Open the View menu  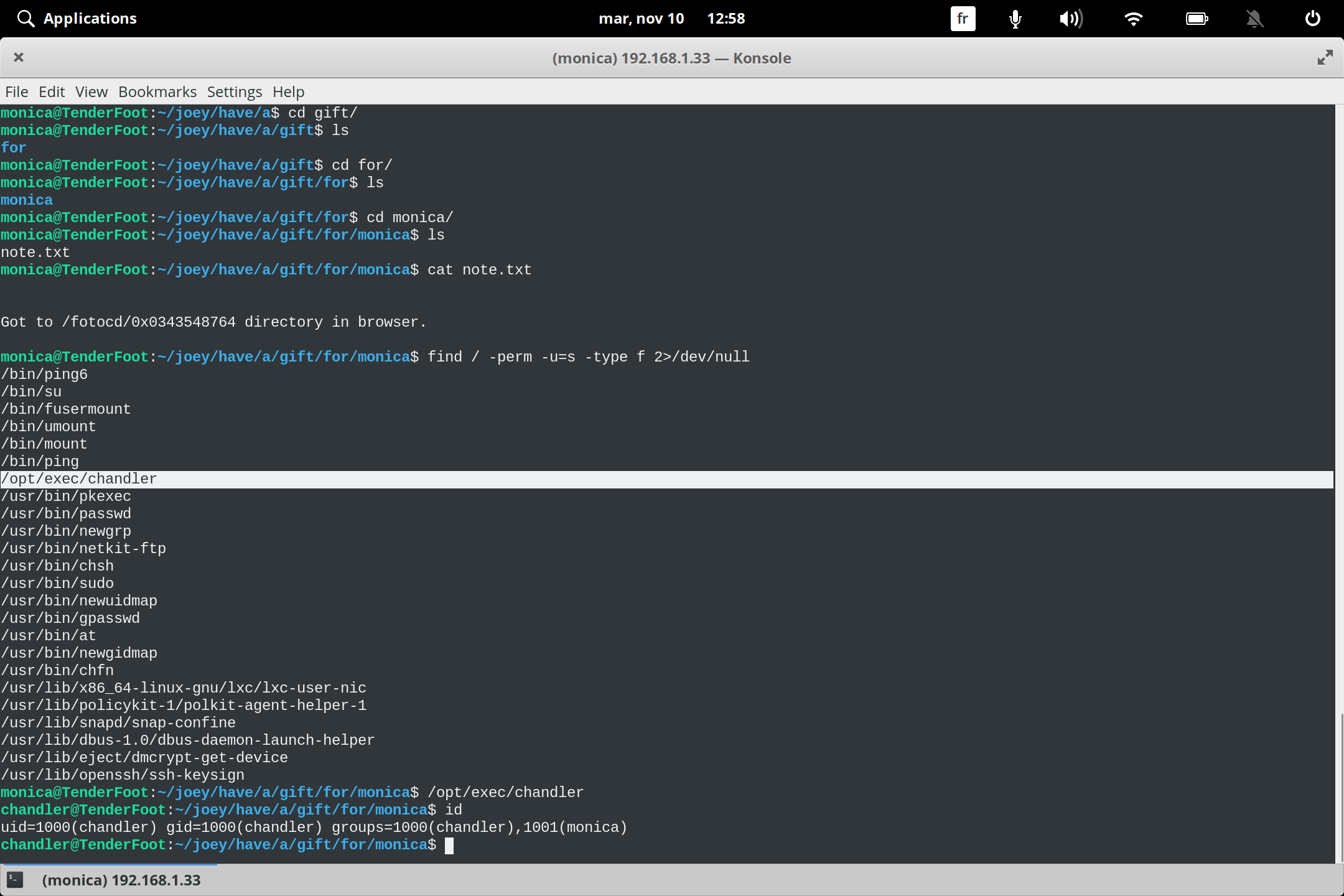(91, 91)
